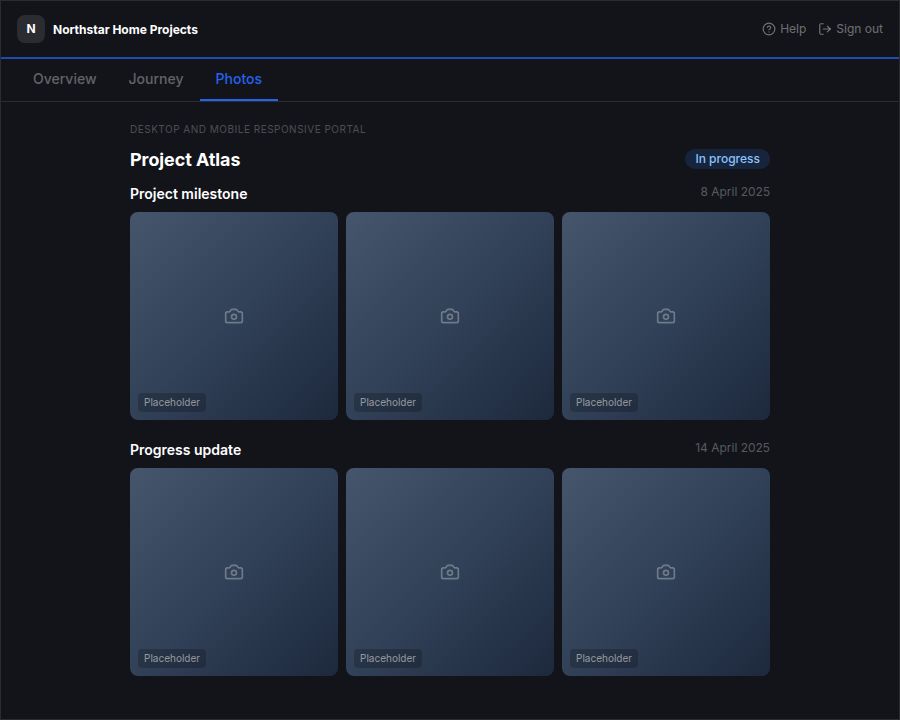
Task: Click the Project milestone section title
Action: coord(188,194)
